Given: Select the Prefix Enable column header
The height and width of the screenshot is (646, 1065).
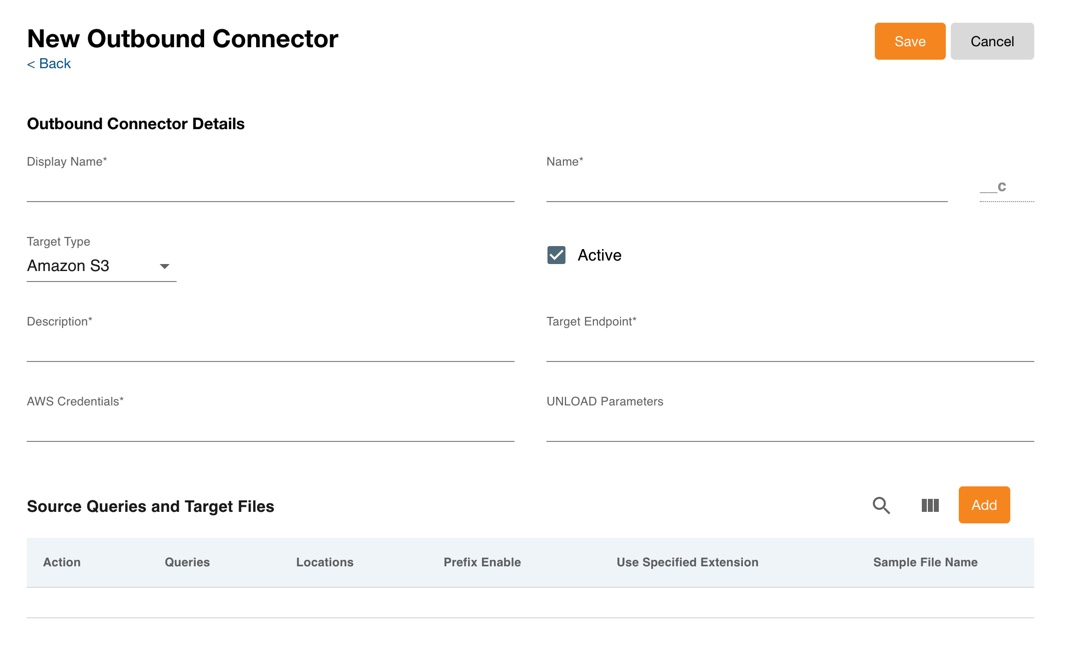Looking at the screenshot, I should [482, 562].
